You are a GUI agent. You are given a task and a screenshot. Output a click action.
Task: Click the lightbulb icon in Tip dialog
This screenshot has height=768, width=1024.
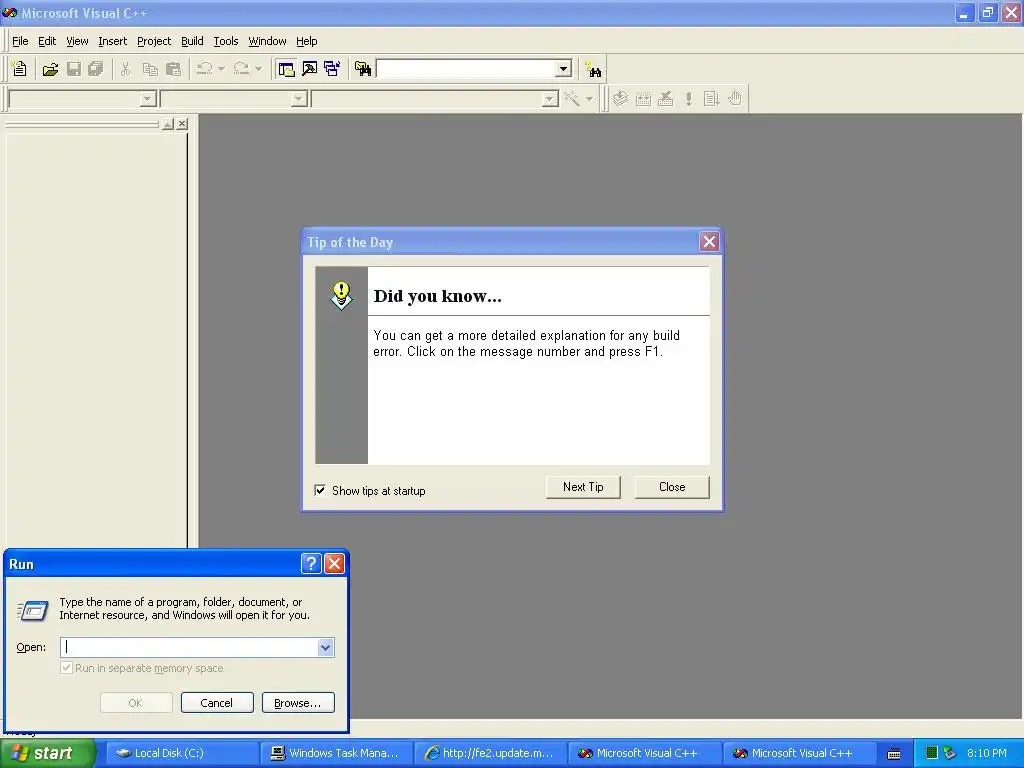[341, 295]
